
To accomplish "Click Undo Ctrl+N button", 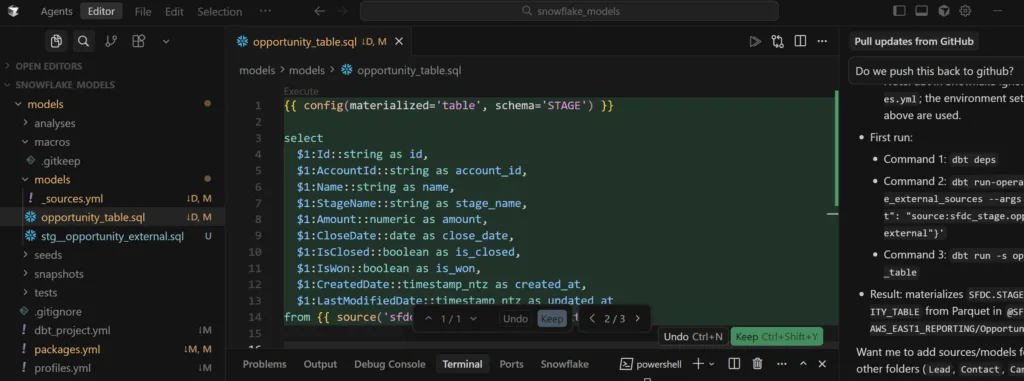I will point(693,337).
